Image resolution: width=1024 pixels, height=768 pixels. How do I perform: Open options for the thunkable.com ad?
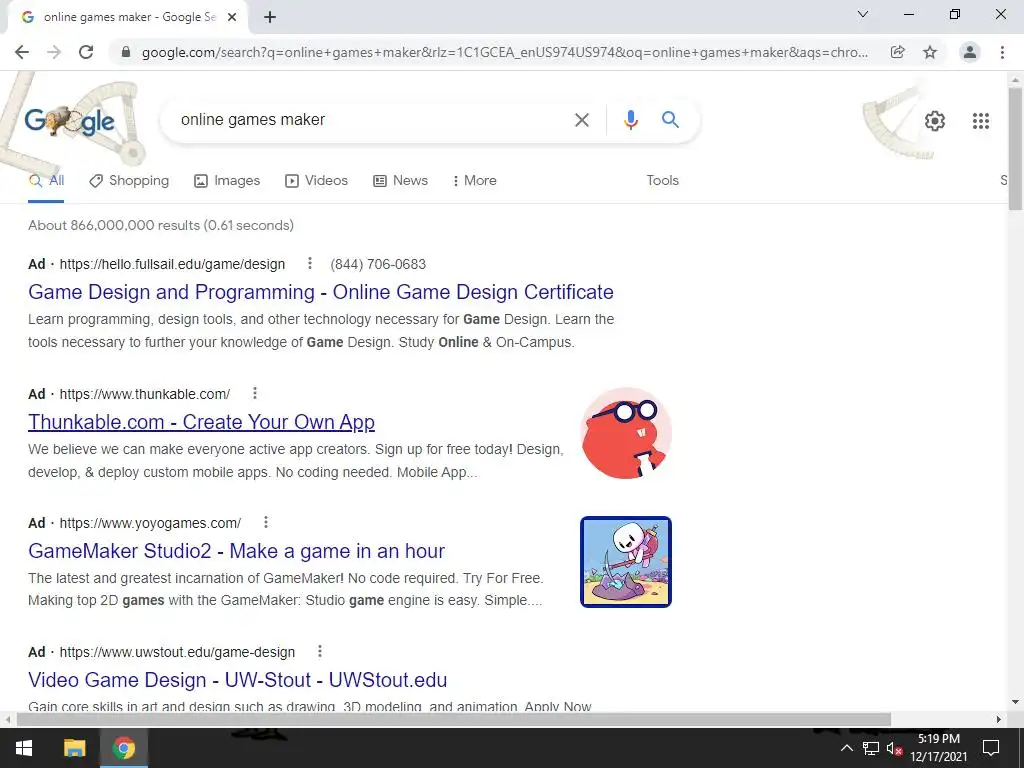coord(255,393)
